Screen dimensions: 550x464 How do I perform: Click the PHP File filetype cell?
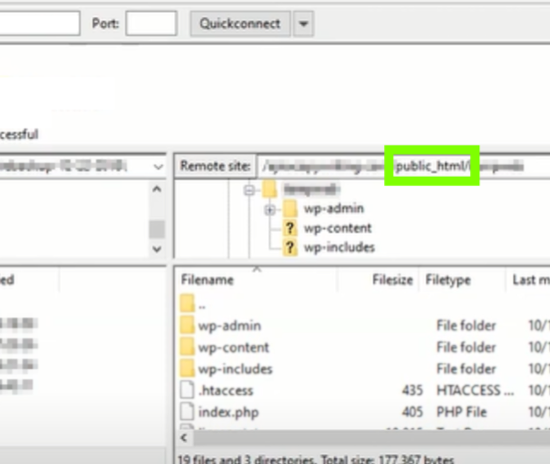click(x=462, y=412)
